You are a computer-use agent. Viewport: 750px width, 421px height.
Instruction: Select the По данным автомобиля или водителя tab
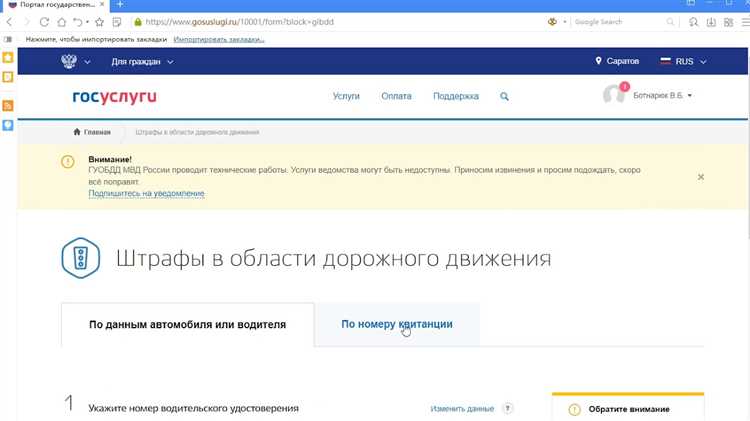(x=188, y=324)
